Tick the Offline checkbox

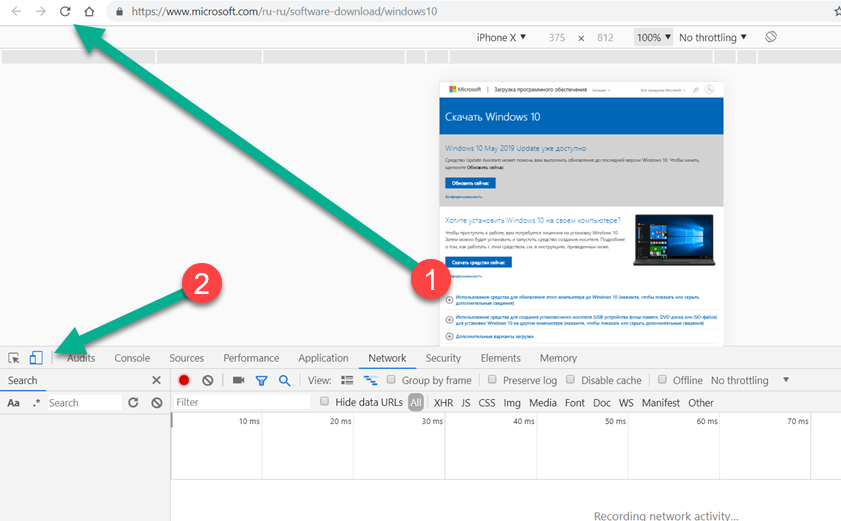pos(662,379)
